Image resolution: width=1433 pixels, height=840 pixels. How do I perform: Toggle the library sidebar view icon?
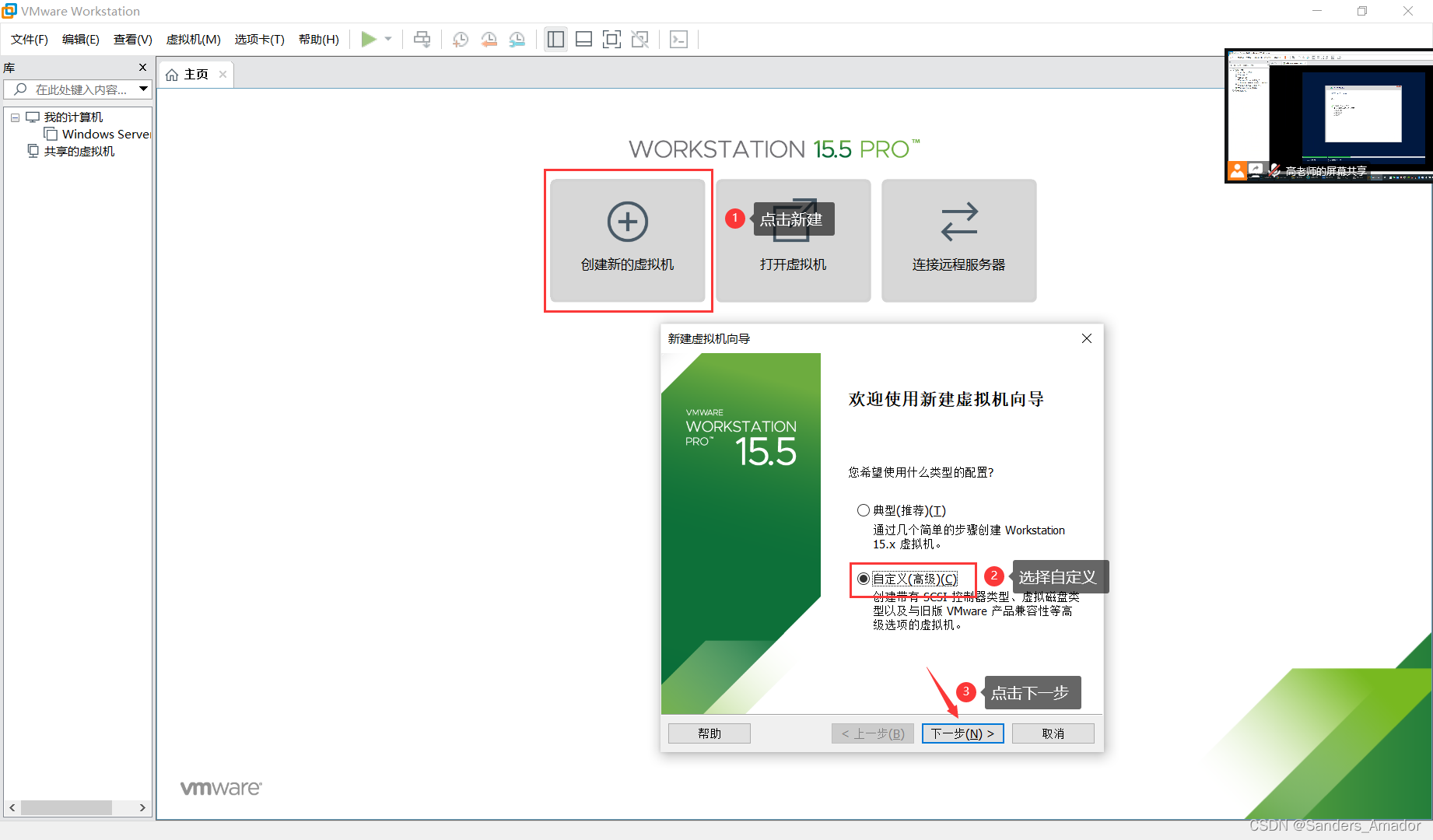555,39
